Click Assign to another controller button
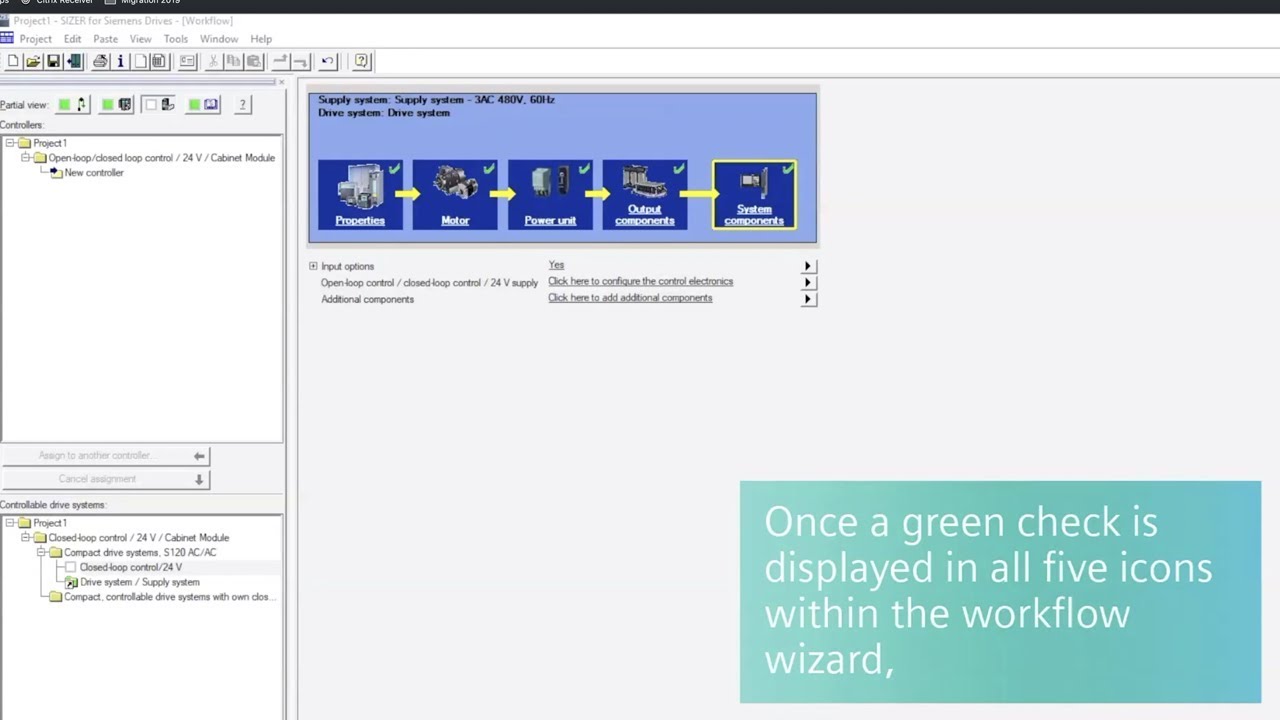This screenshot has width=1280, height=720. pos(106,456)
